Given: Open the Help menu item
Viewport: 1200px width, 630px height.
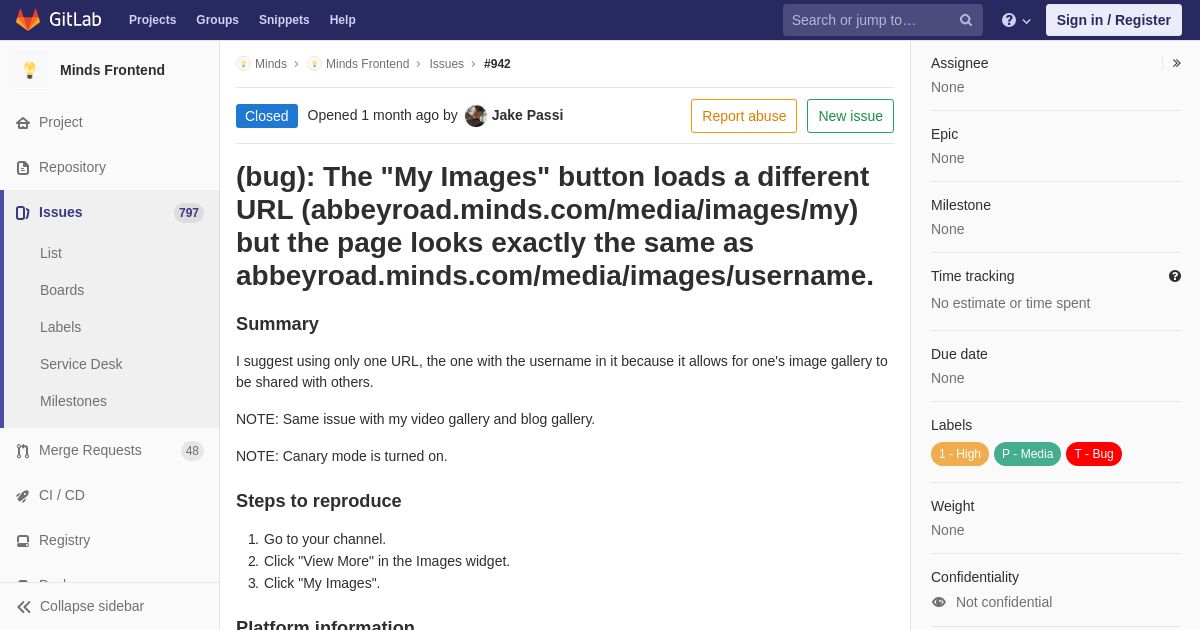Looking at the screenshot, I should 343,20.
